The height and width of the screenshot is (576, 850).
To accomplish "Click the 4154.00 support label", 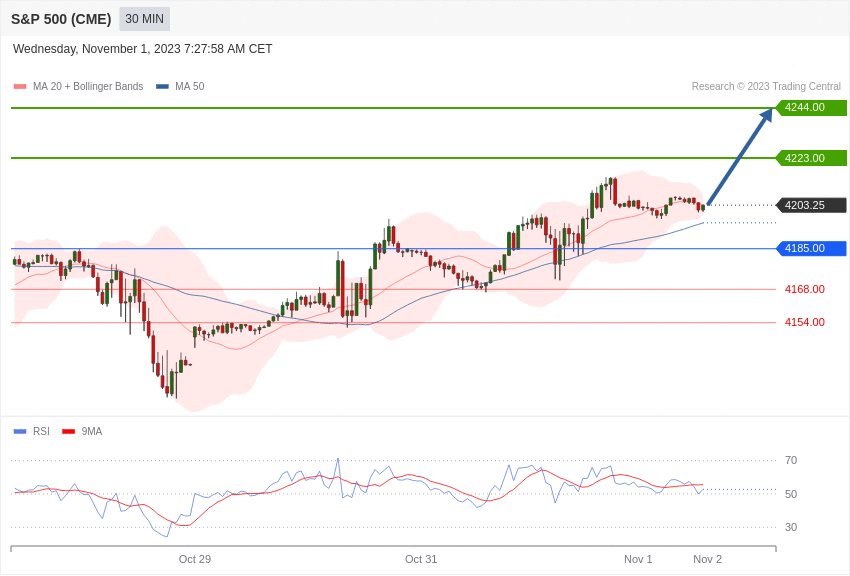I will click(804, 322).
